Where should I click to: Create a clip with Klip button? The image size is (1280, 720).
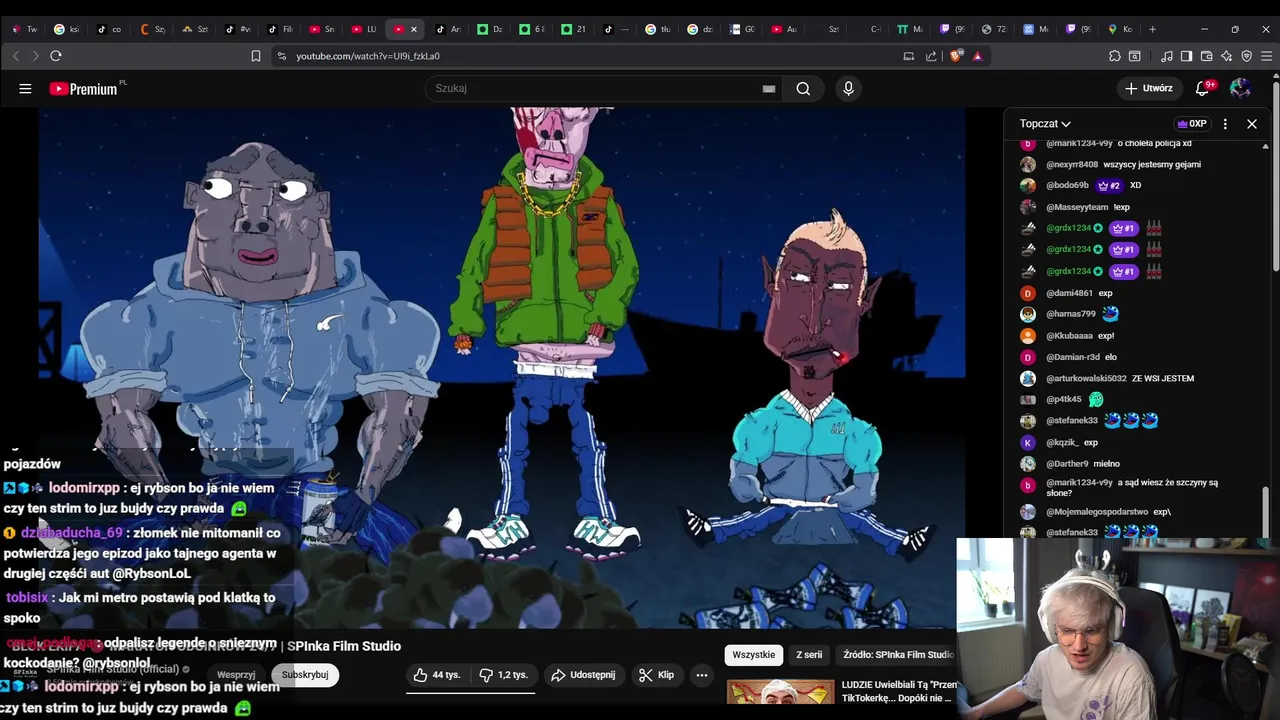click(656, 675)
